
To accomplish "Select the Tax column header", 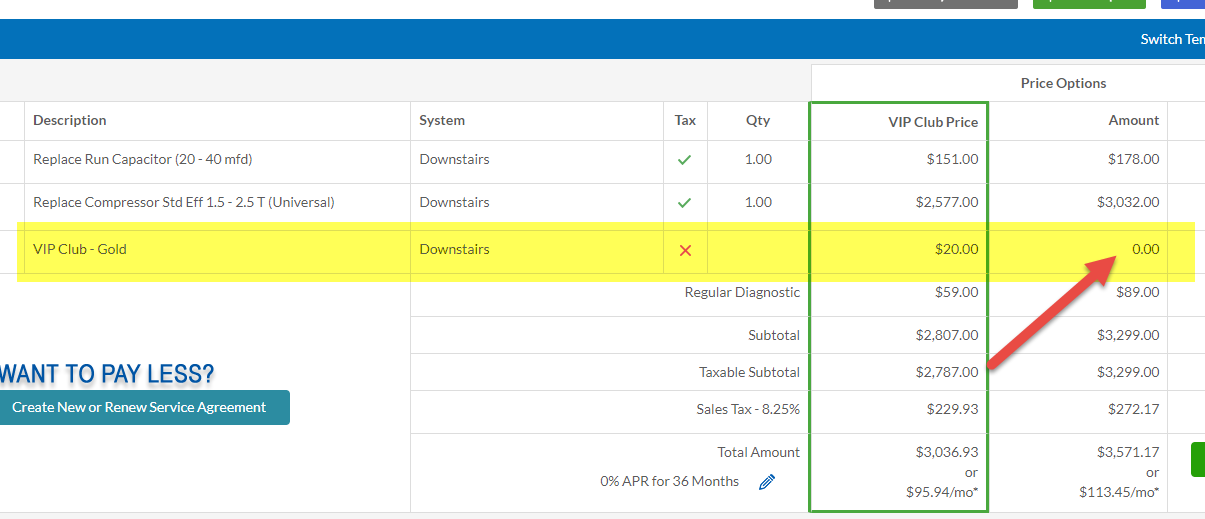I will click(685, 120).
